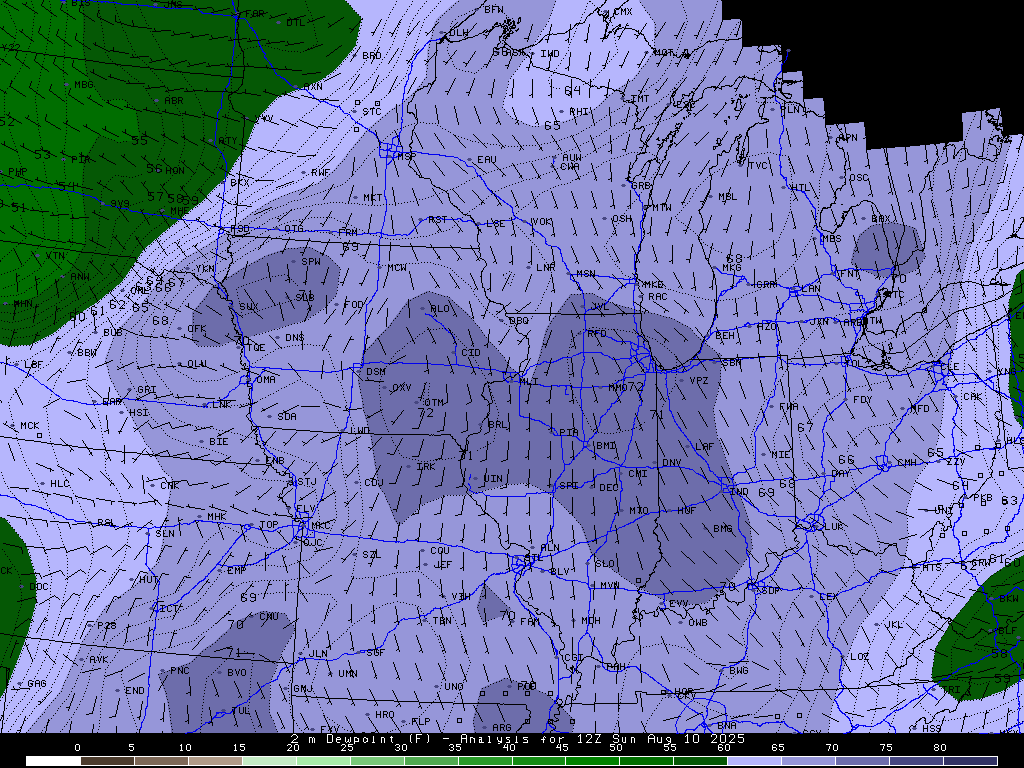Select the PIR station label
This screenshot has width=1024, height=768.
pos(80,159)
